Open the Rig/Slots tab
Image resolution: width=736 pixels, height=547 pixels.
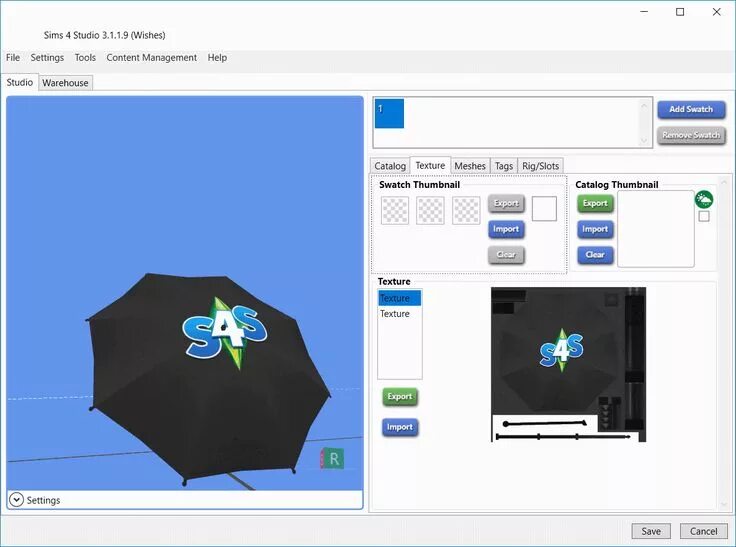pyautogui.click(x=540, y=166)
